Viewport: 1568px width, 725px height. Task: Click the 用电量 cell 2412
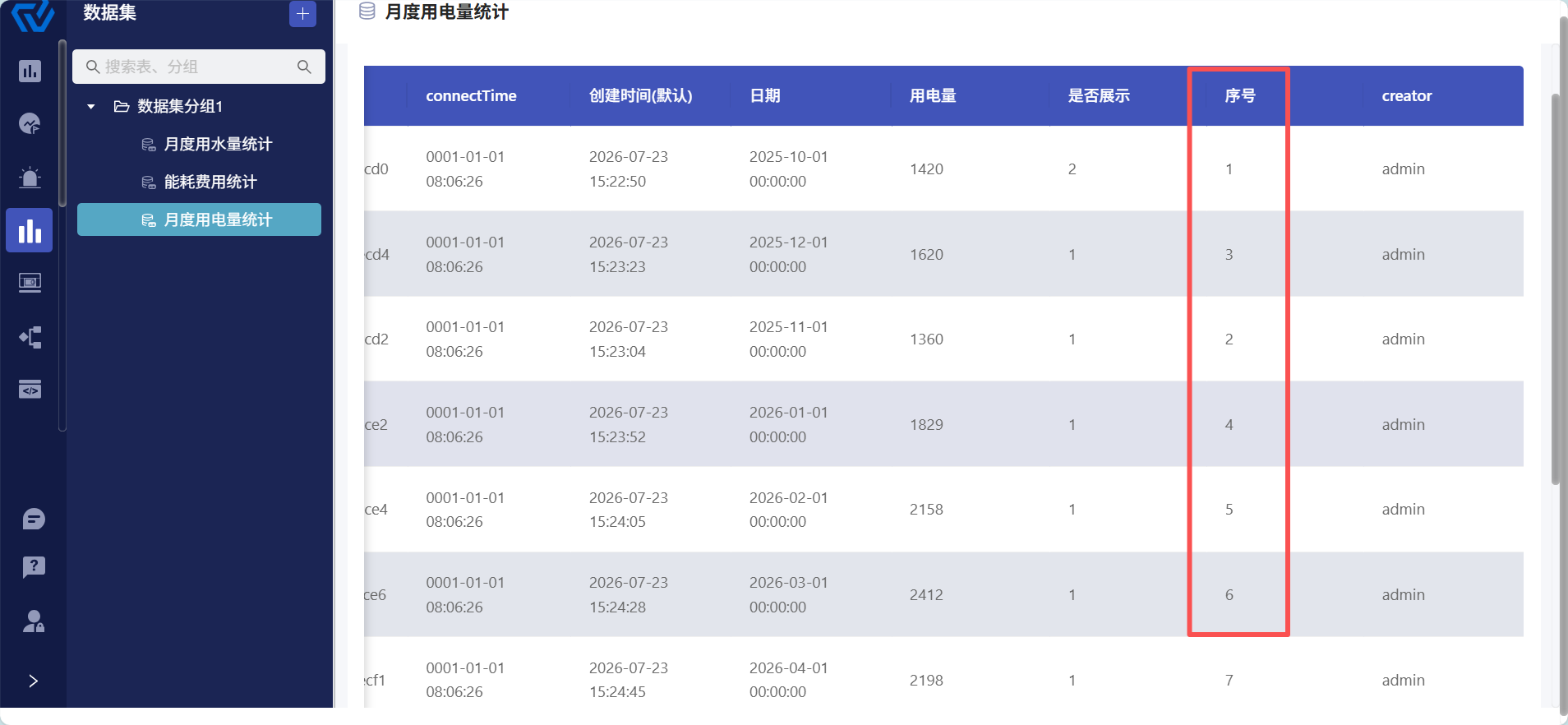tap(926, 594)
